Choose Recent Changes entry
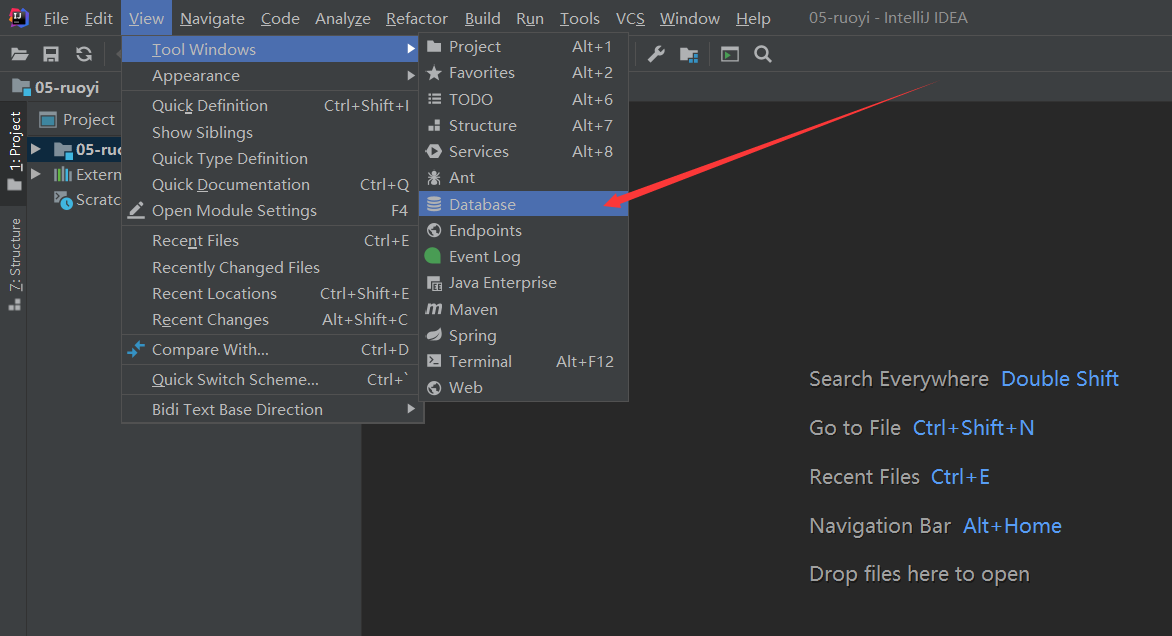 point(272,320)
